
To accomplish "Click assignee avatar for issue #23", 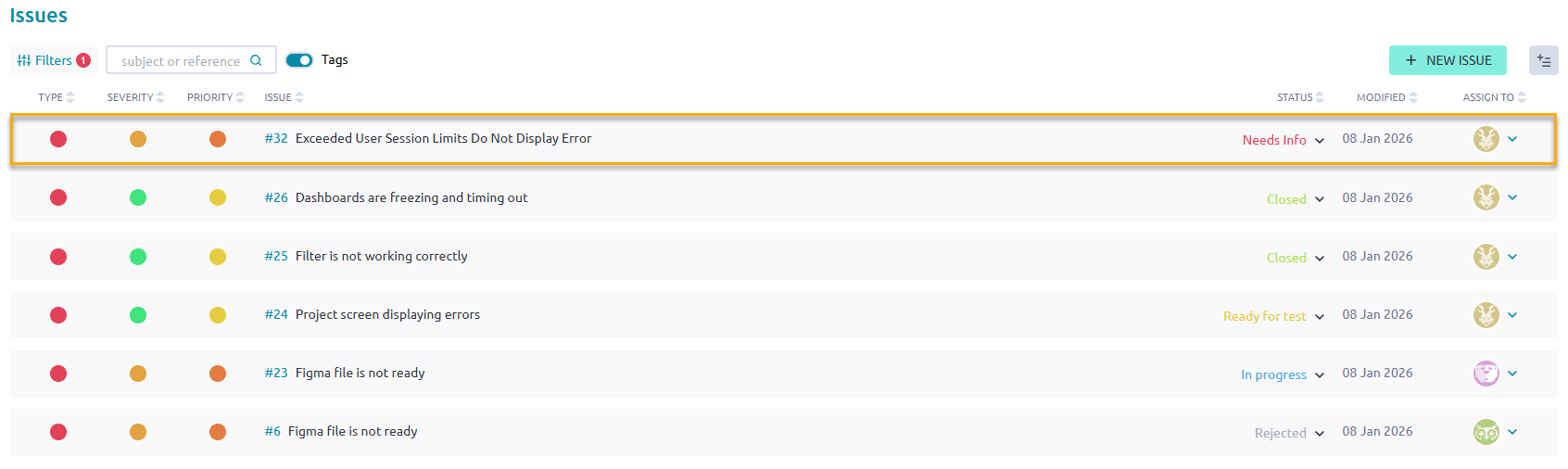I will [1486, 374].
